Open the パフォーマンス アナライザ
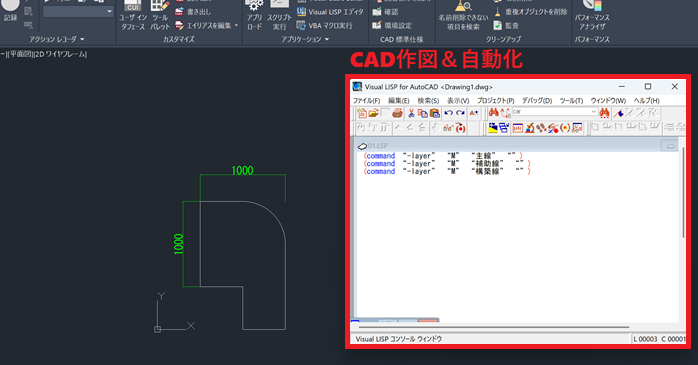This screenshot has width=698, height=365. [592, 16]
